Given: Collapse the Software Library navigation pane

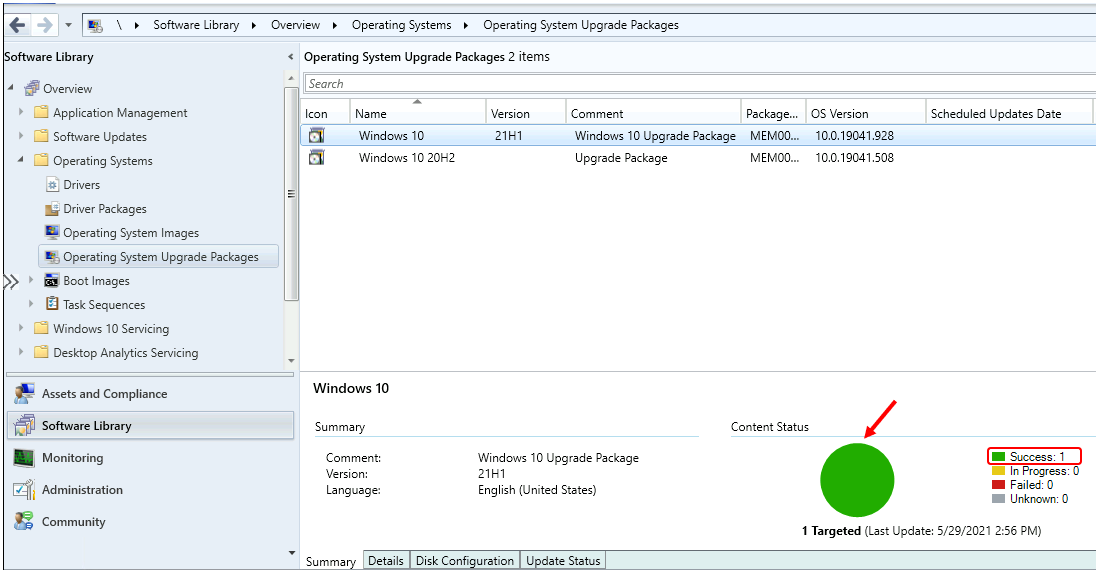Looking at the screenshot, I should coord(290,57).
